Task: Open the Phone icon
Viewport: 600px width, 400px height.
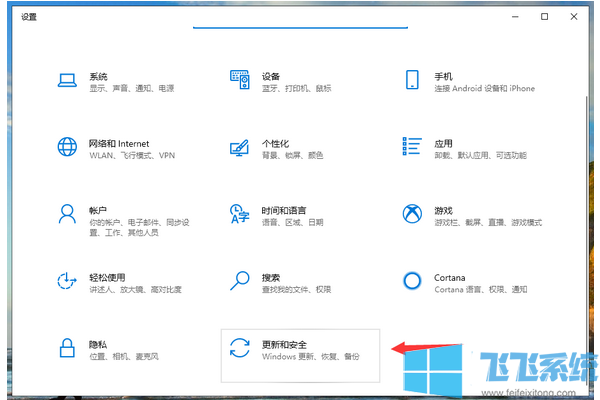Action: click(412, 80)
